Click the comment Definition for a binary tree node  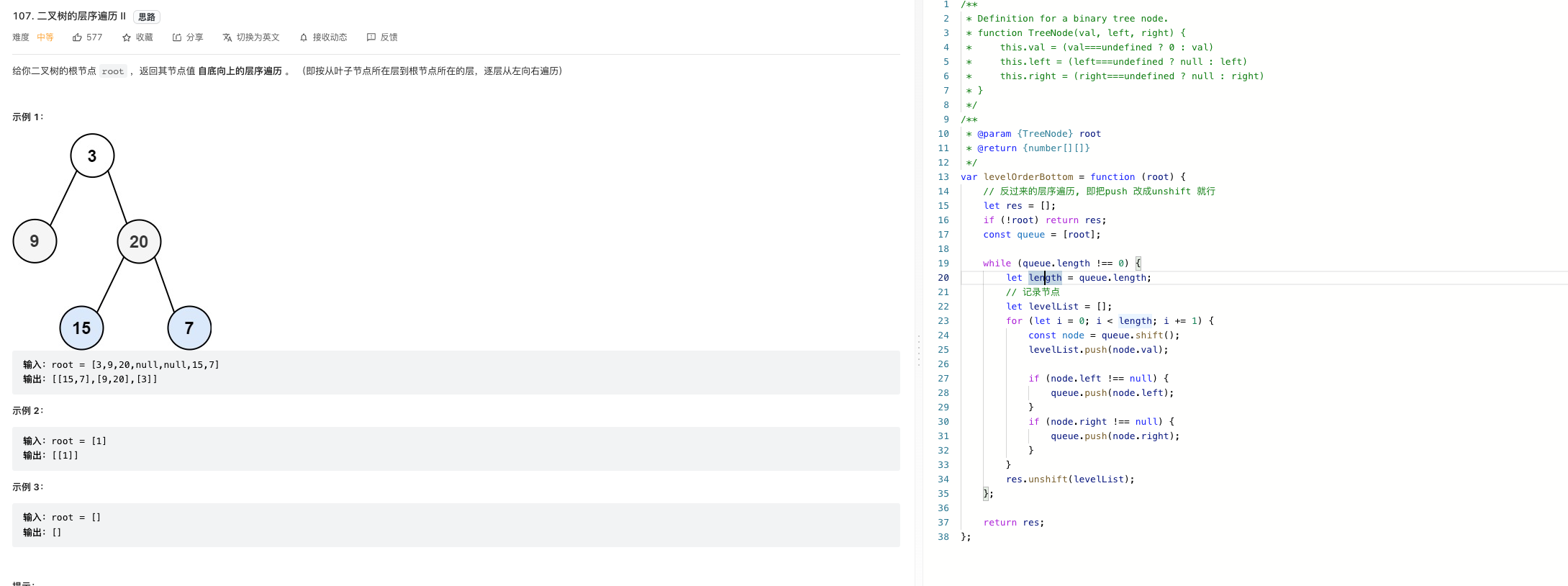pyautogui.click(x=1067, y=19)
